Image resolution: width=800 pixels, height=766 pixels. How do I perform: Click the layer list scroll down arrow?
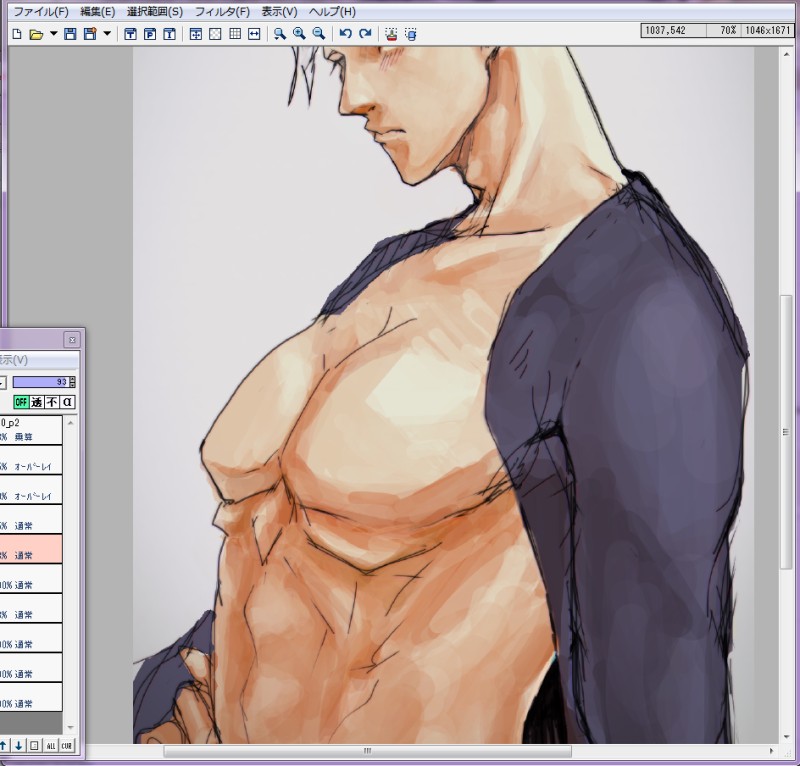coord(70,727)
